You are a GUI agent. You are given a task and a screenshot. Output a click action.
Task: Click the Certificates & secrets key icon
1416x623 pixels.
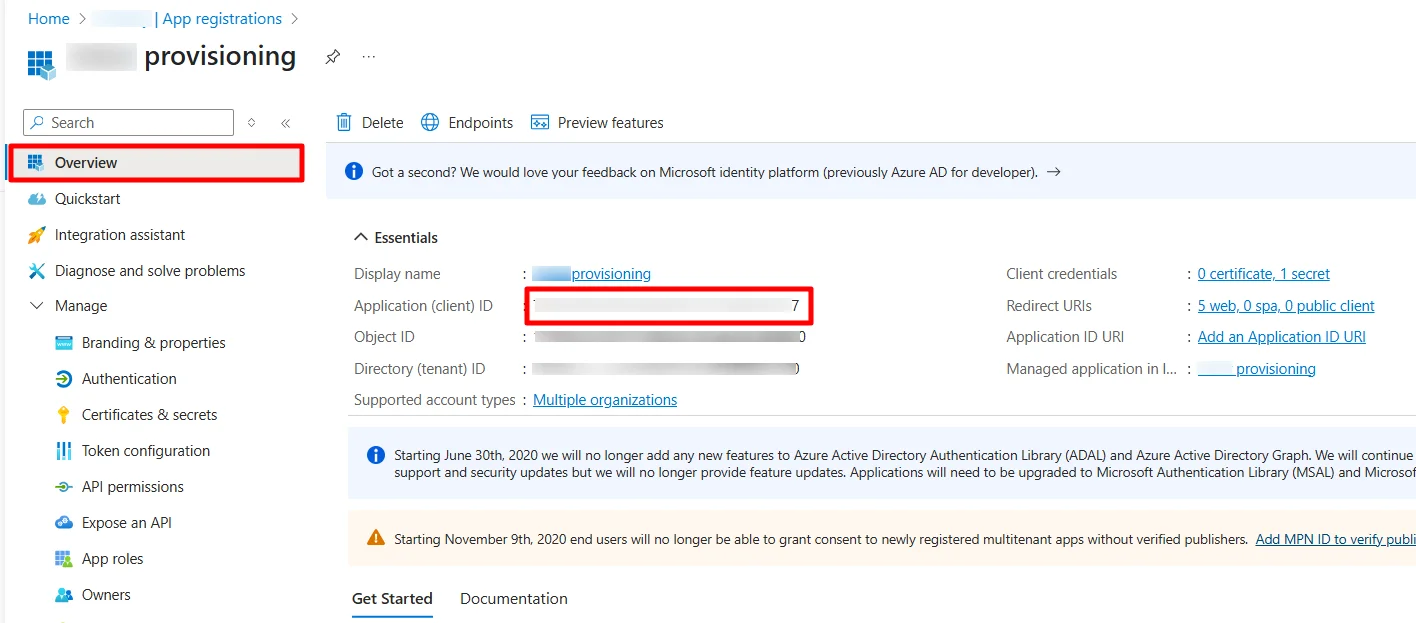point(62,414)
